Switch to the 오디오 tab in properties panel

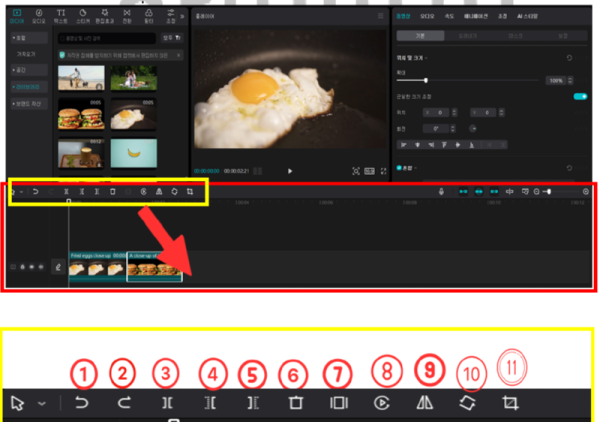(x=429, y=17)
